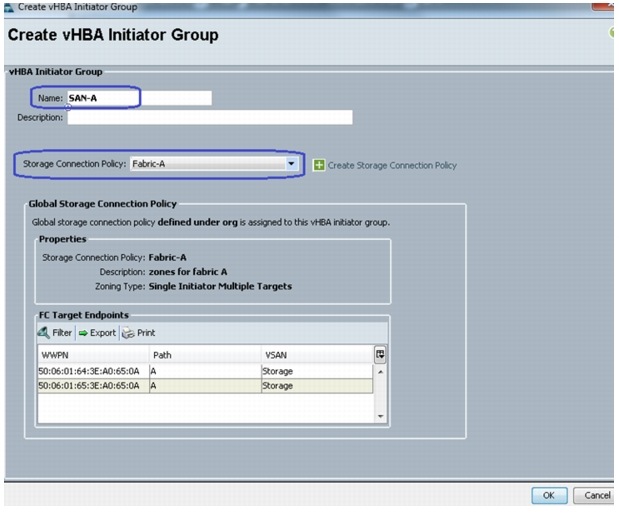Click the Filter magnifier icon
619x526 pixels.
click(43, 333)
